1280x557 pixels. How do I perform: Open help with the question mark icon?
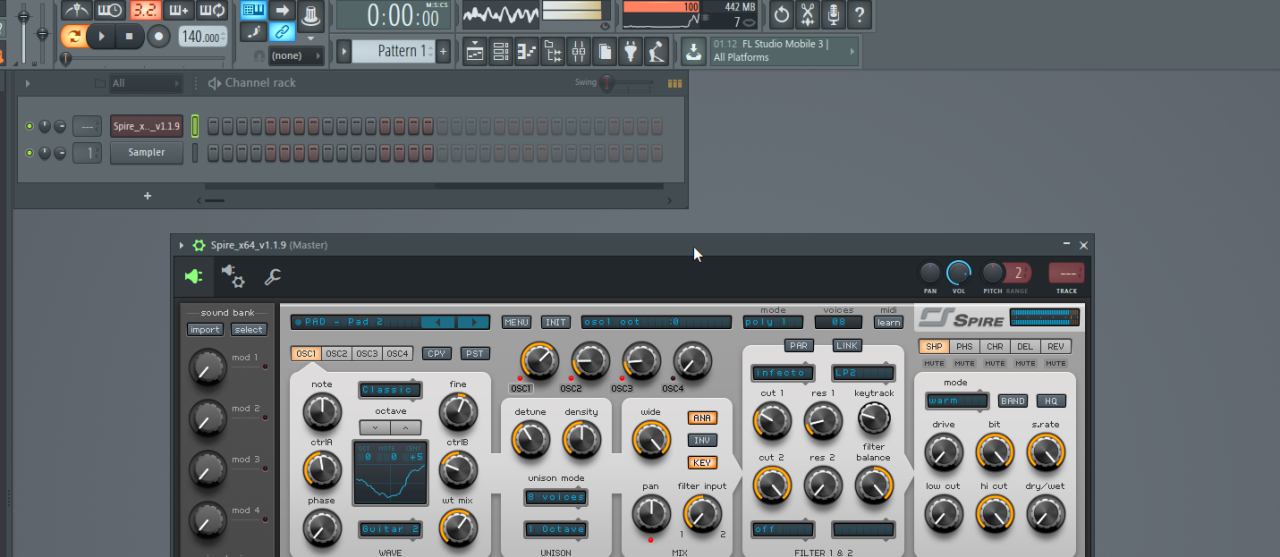(x=860, y=14)
